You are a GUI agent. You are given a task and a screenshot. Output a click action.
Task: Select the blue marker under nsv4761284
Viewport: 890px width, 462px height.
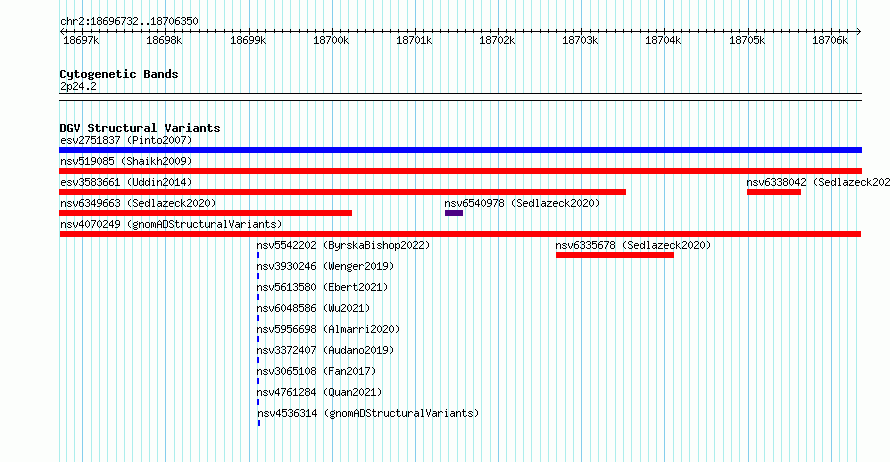[258, 402]
